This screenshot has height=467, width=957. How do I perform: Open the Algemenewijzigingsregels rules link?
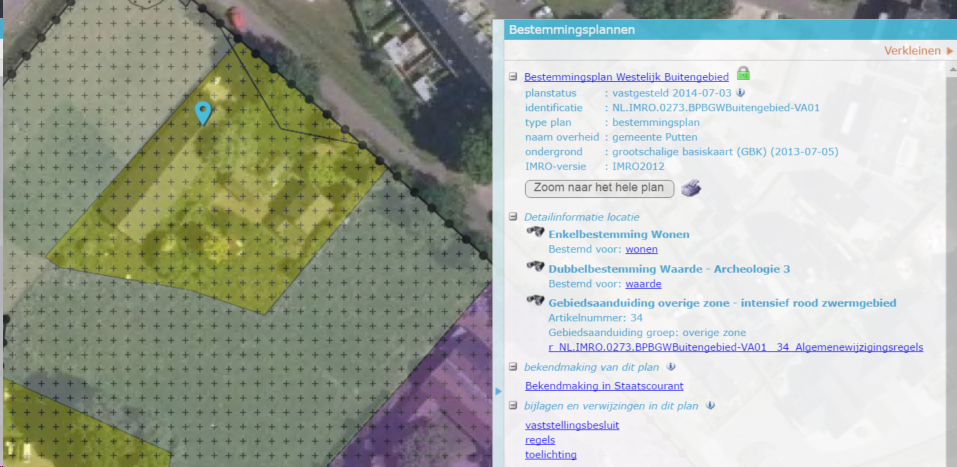tap(736, 347)
